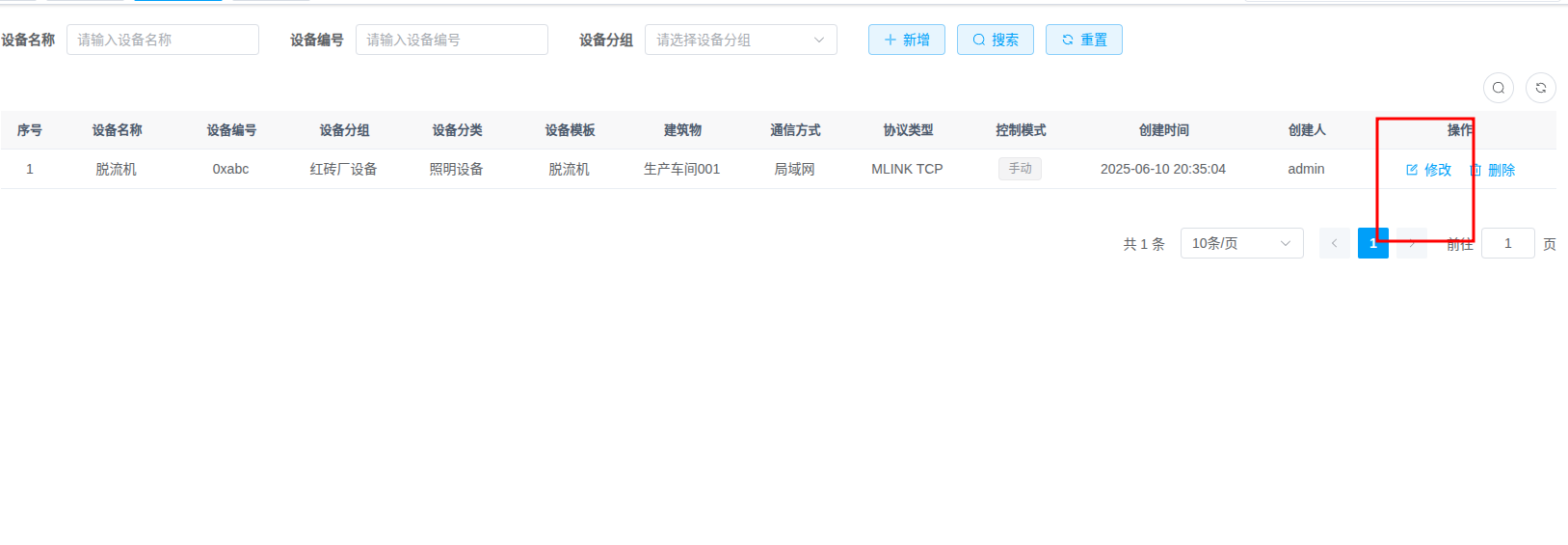The width and height of the screenshot is (1568, 545).
Task: Click the 修改 edit link for 脱流机
Action: tap(1428, 170)
